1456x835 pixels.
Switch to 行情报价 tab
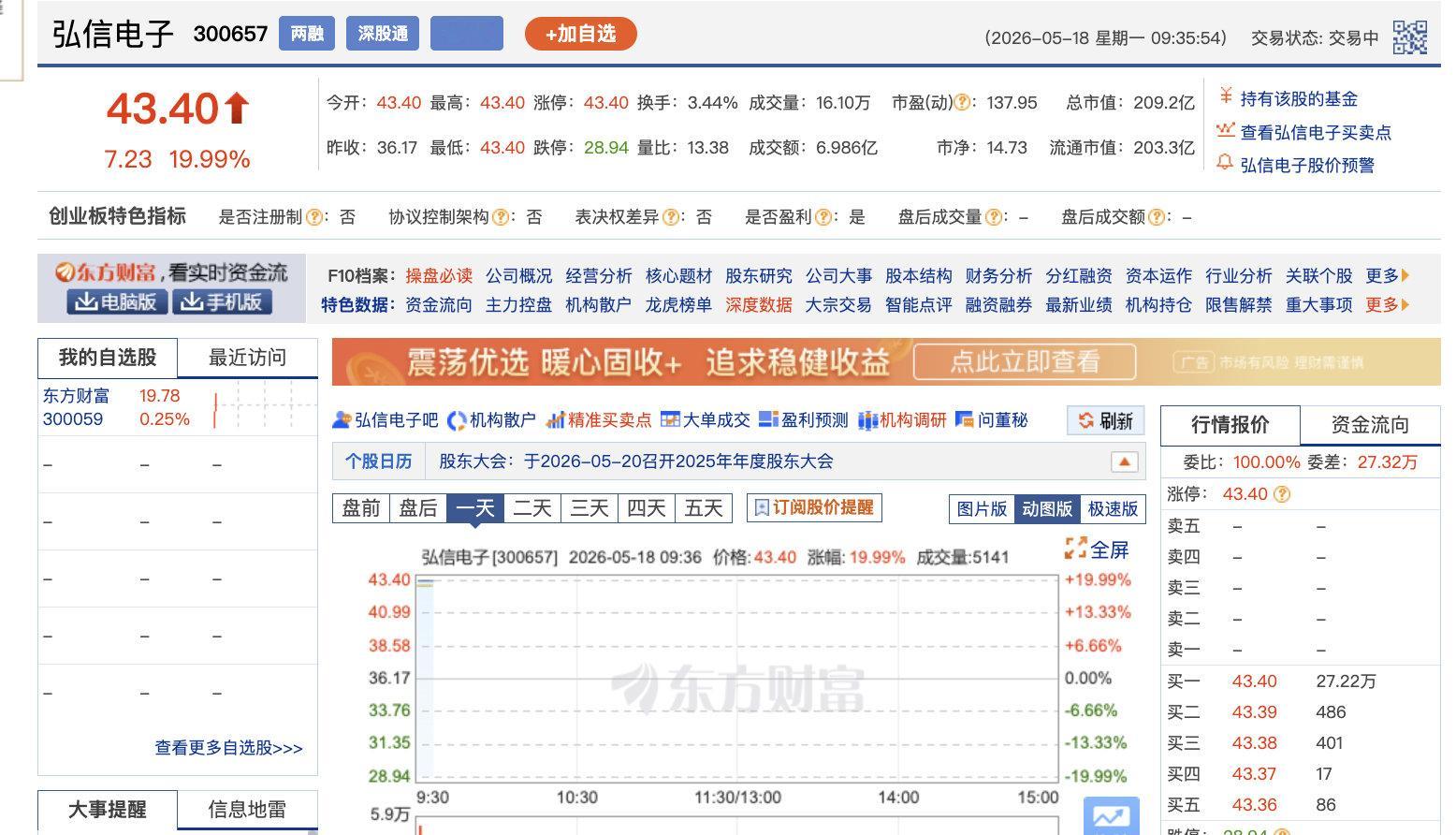(1230, 425)
